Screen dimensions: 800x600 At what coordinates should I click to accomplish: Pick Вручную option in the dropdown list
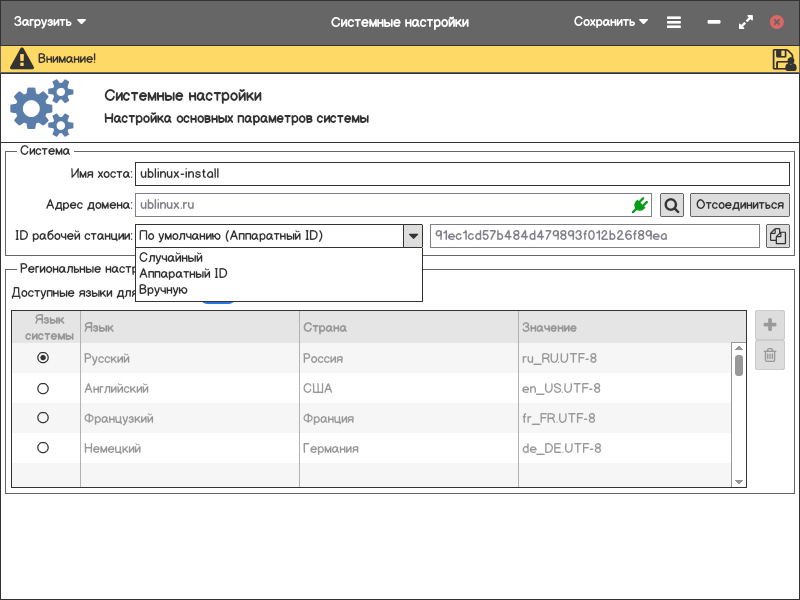pyautogui.click(x=163, y=289)
